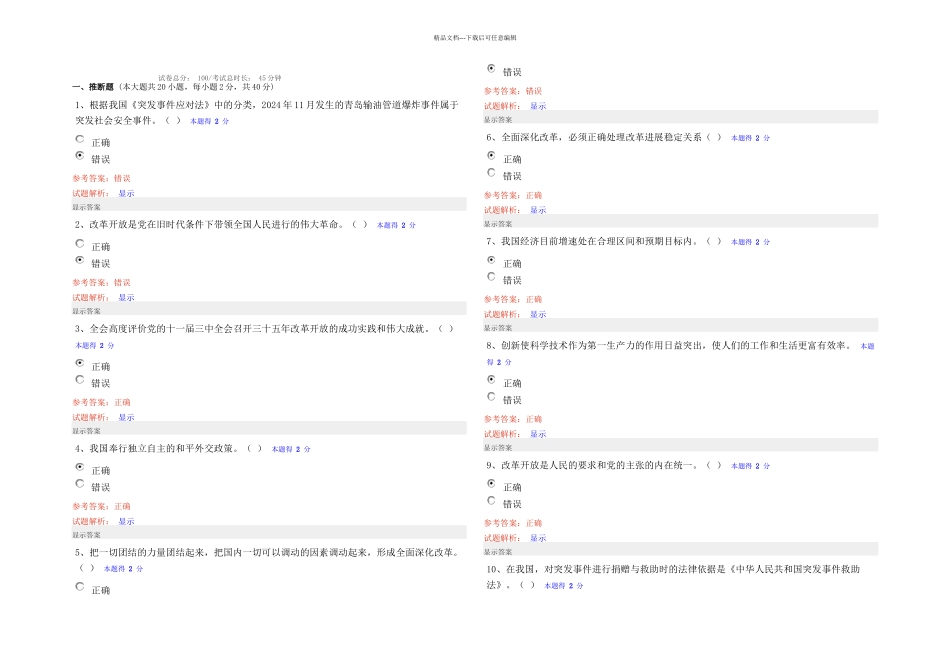950x672 pixels.
Task: Show 试题解析 for question 4
Action: click(x=126, y=522)
